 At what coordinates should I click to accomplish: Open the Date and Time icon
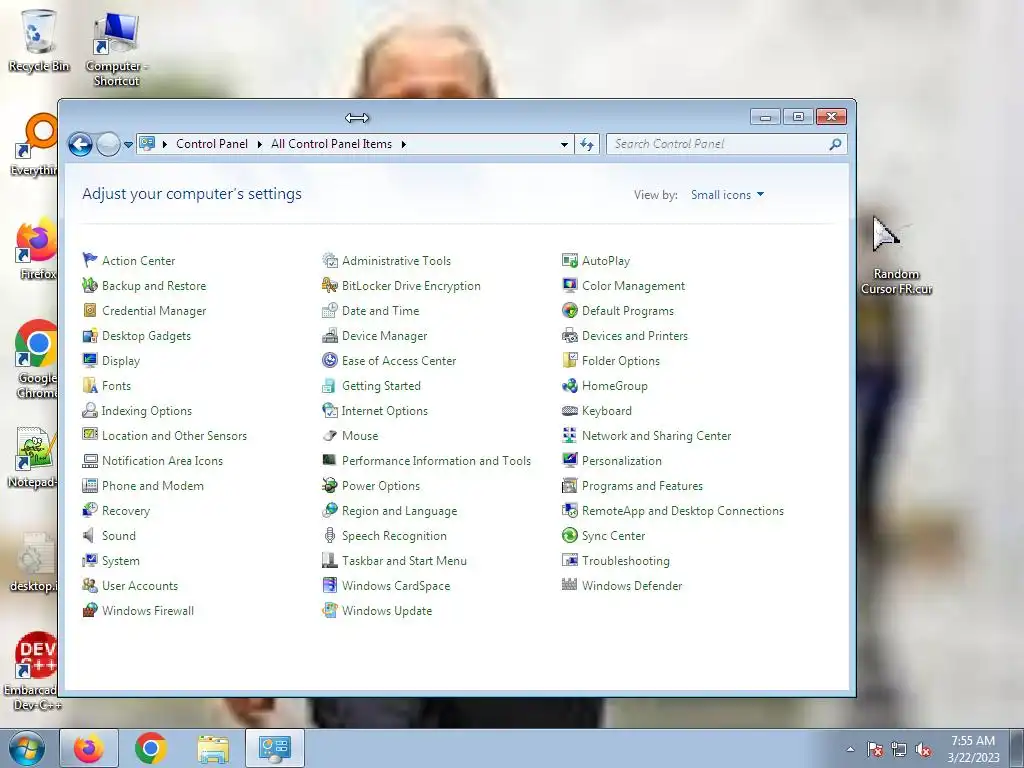330,310
